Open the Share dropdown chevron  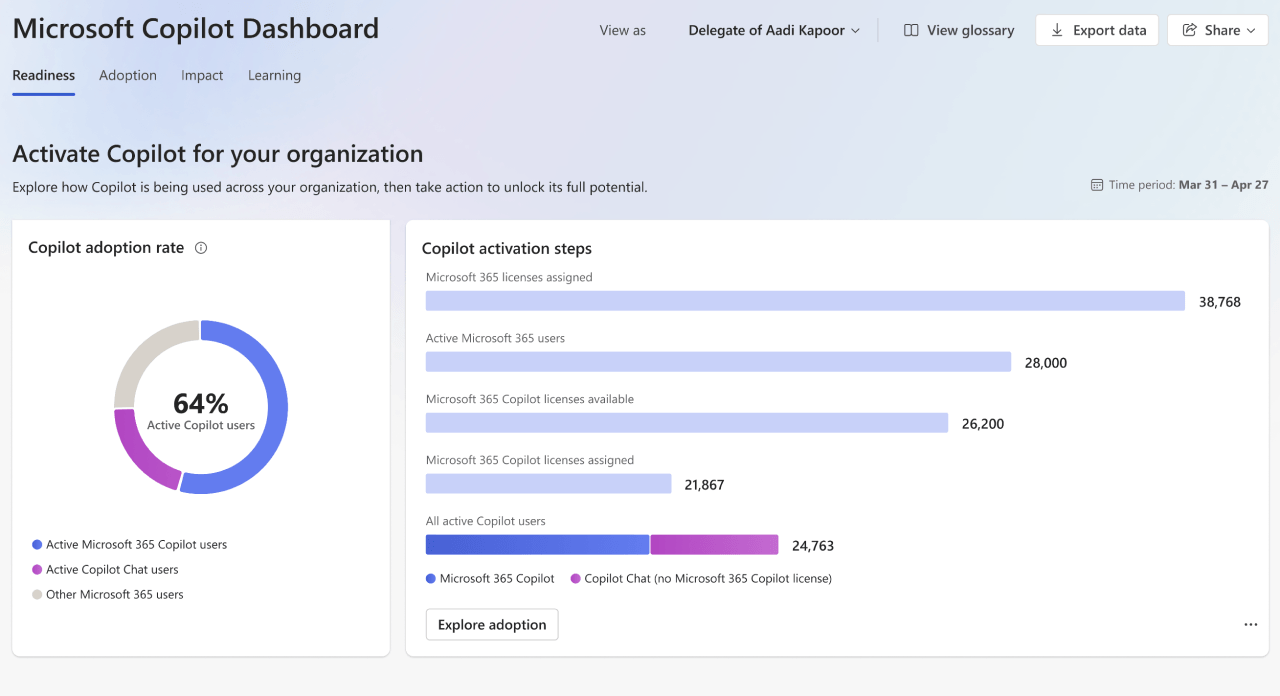tap(1251, 31)
